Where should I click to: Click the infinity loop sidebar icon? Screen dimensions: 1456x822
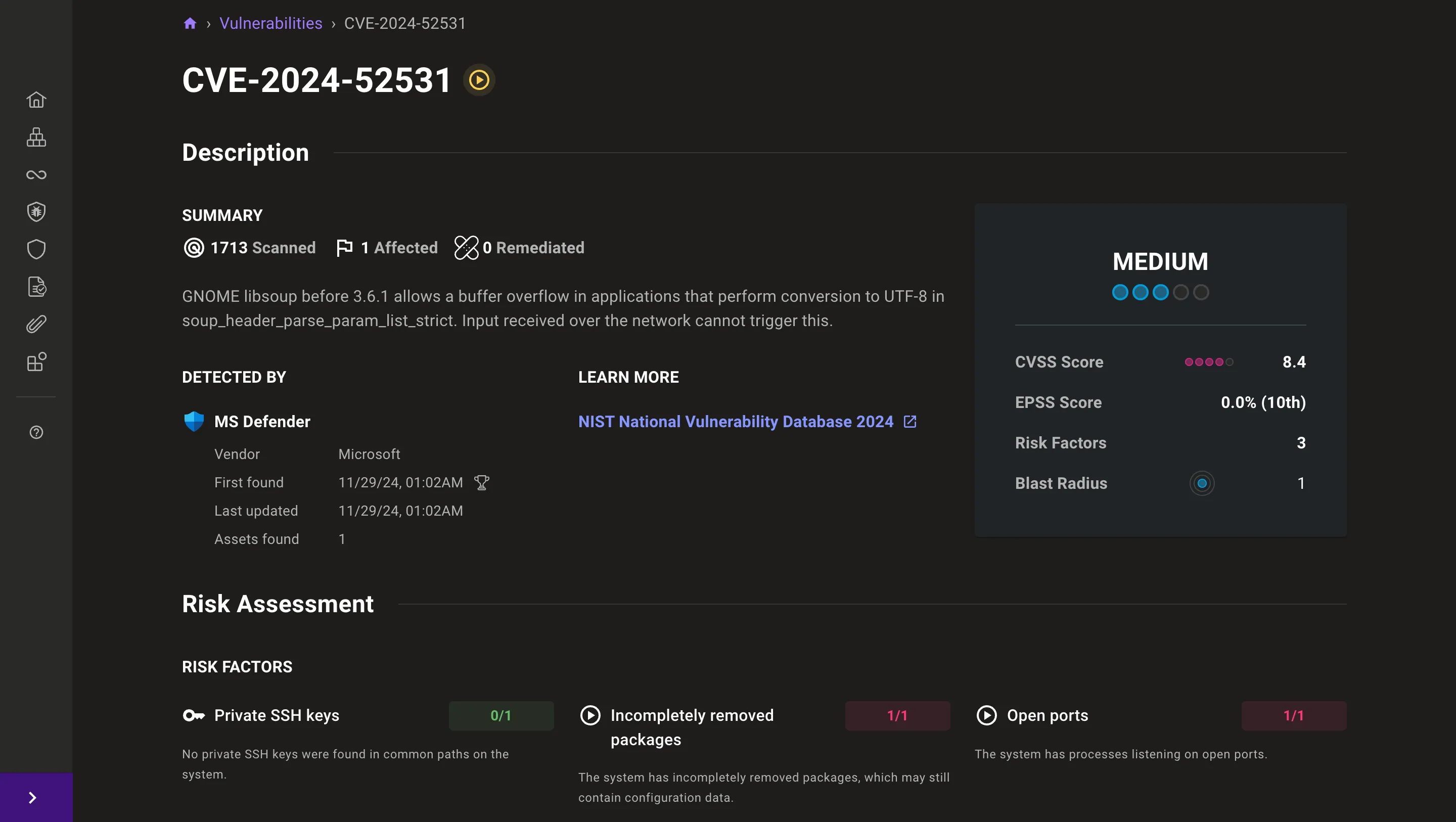tap(36, 175)
